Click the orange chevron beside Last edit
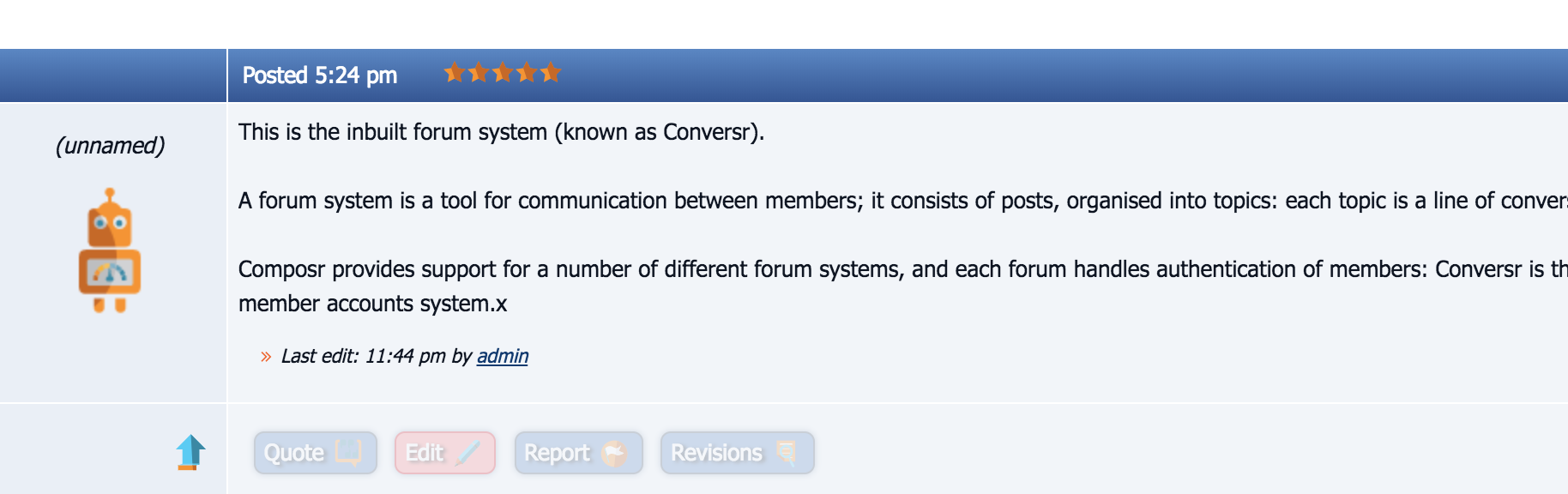Image resolution: width=1568 pixels, height=494 pixels. coord(266,357)
